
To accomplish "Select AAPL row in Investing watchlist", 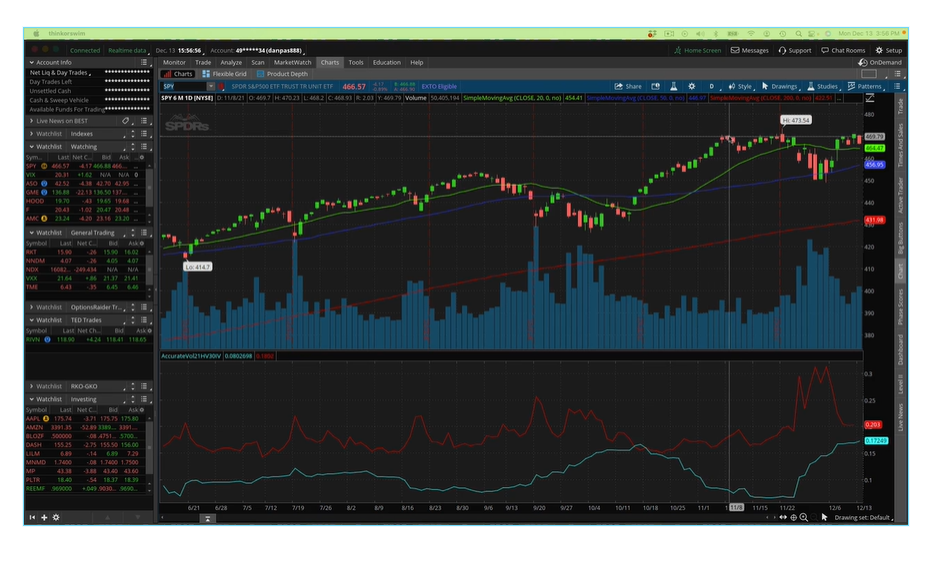I will click(x=85, y=419).
